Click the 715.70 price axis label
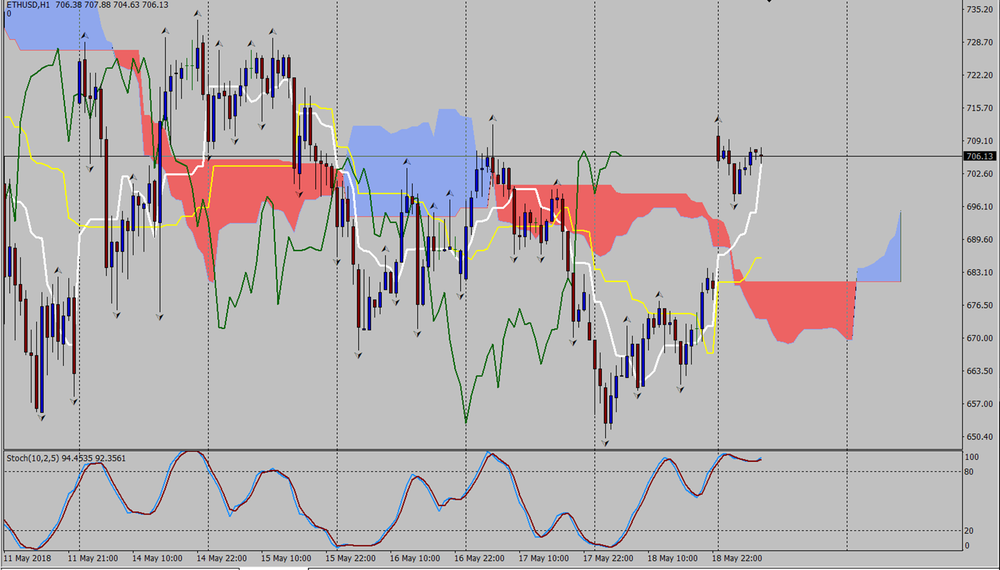This screenshot has width=1000, height=570. [979, 108]
